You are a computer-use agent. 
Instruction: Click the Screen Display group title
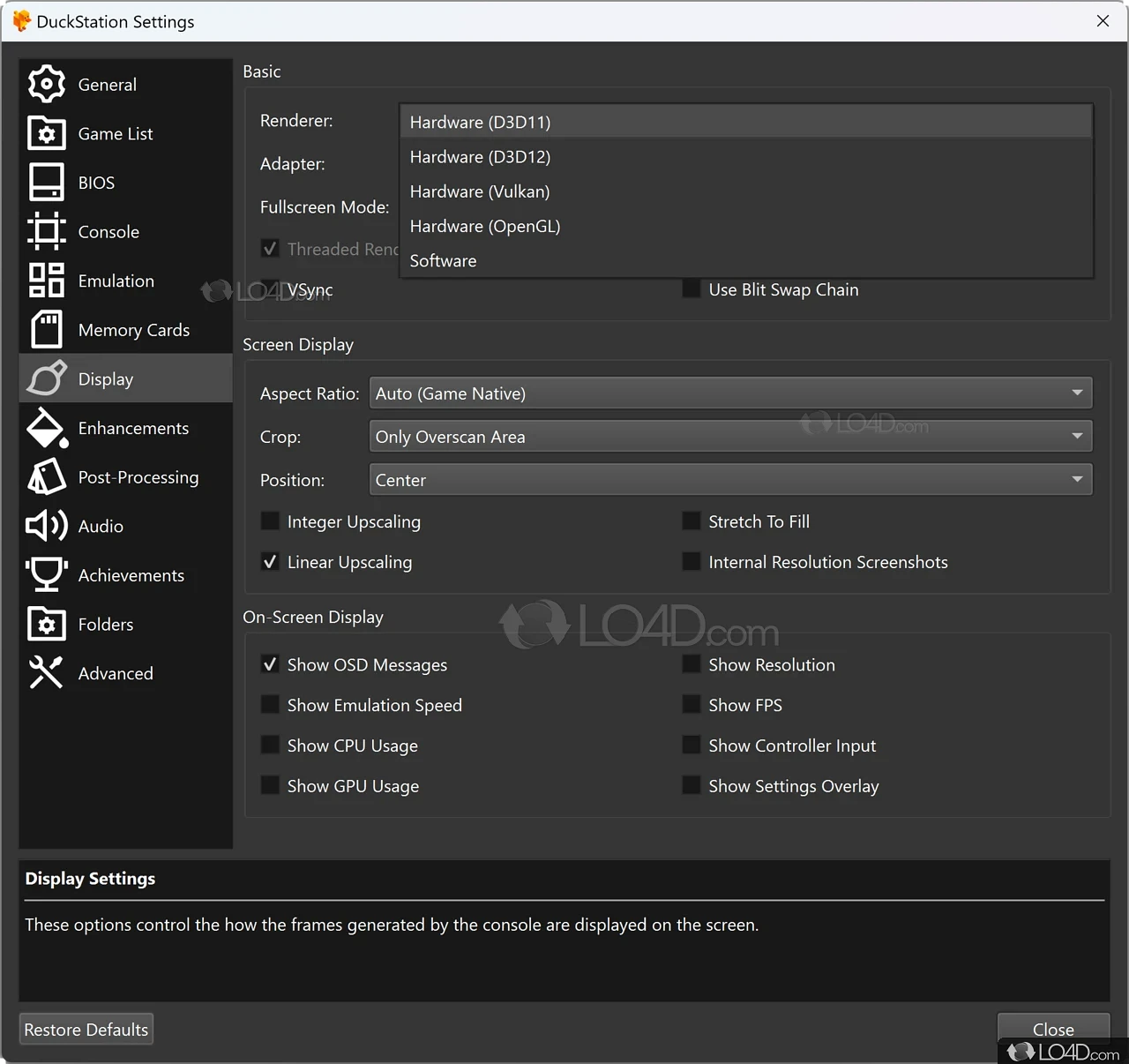pos(298,345)
